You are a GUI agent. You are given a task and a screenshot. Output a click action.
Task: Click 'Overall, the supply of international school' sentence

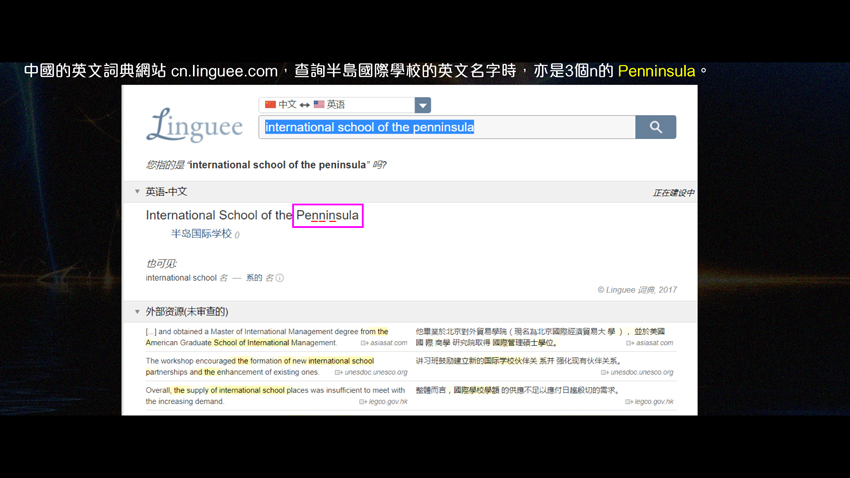tap(275, 396)
